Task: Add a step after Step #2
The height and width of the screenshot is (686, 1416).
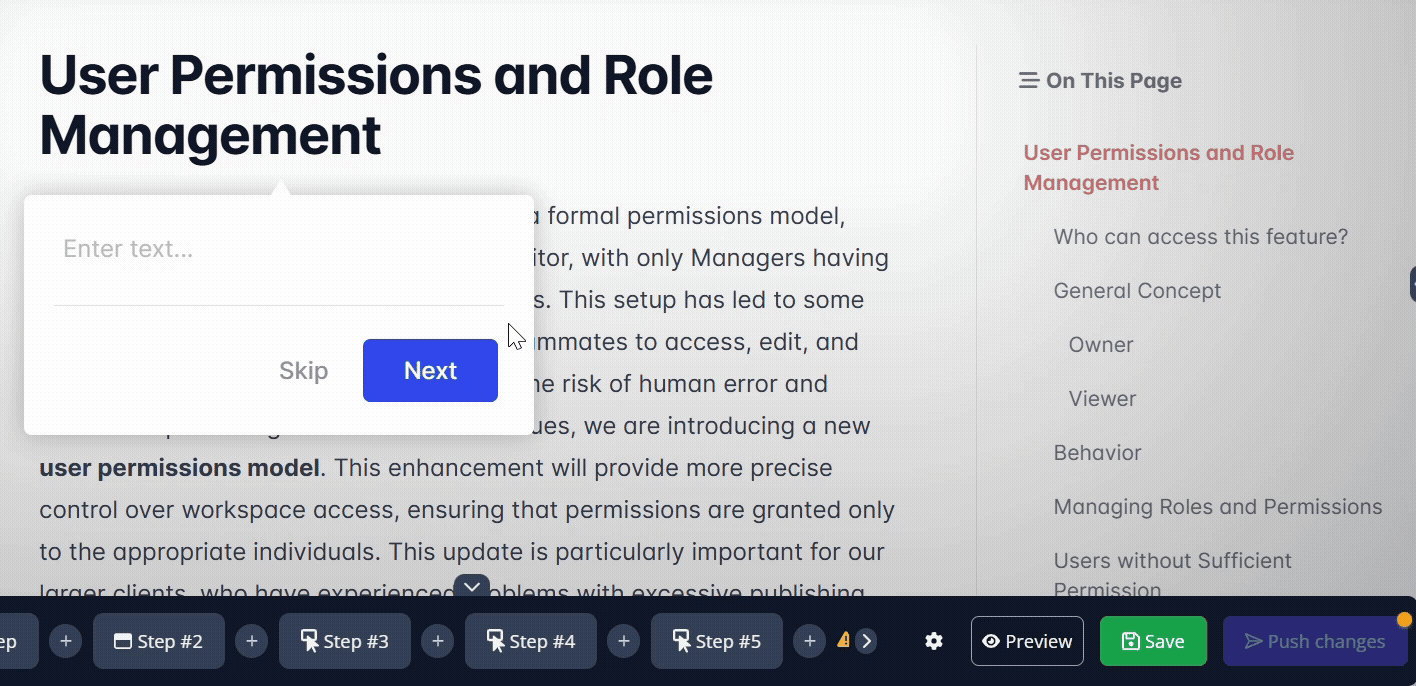Action: (x=252, y=641)
